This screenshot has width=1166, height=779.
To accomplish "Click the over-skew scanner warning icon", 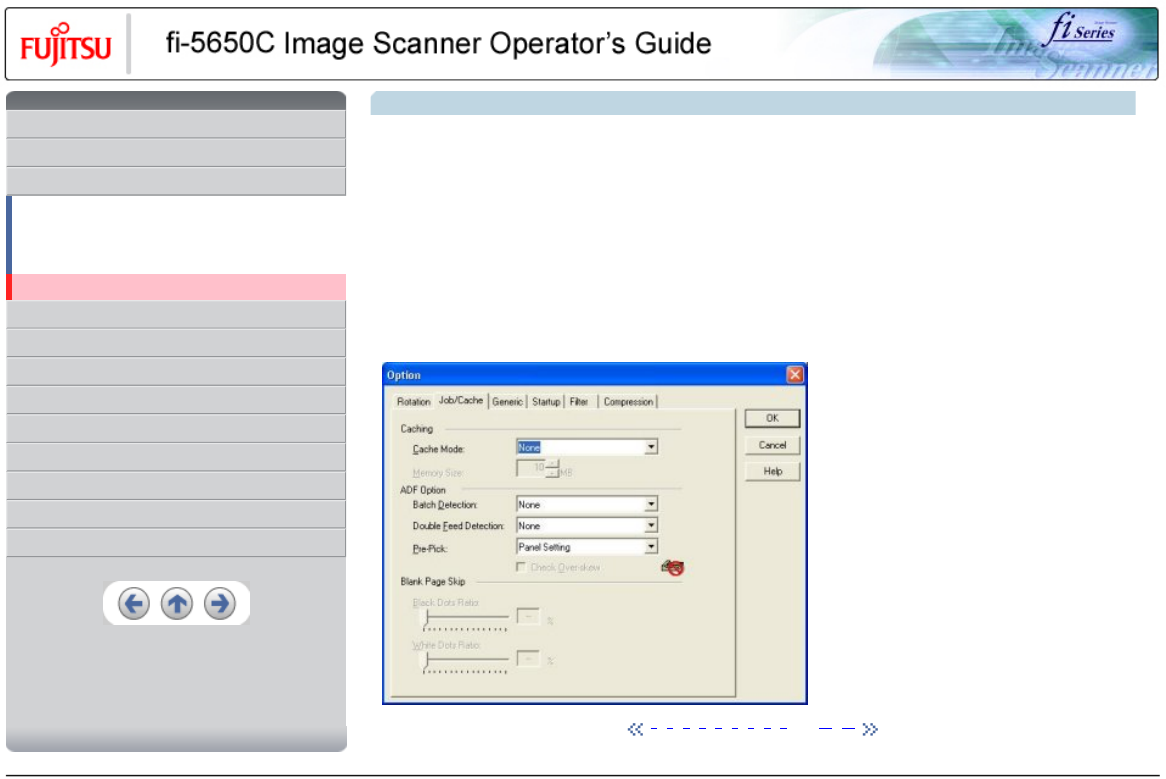I will pyautogui.click(x=672, y=568).
